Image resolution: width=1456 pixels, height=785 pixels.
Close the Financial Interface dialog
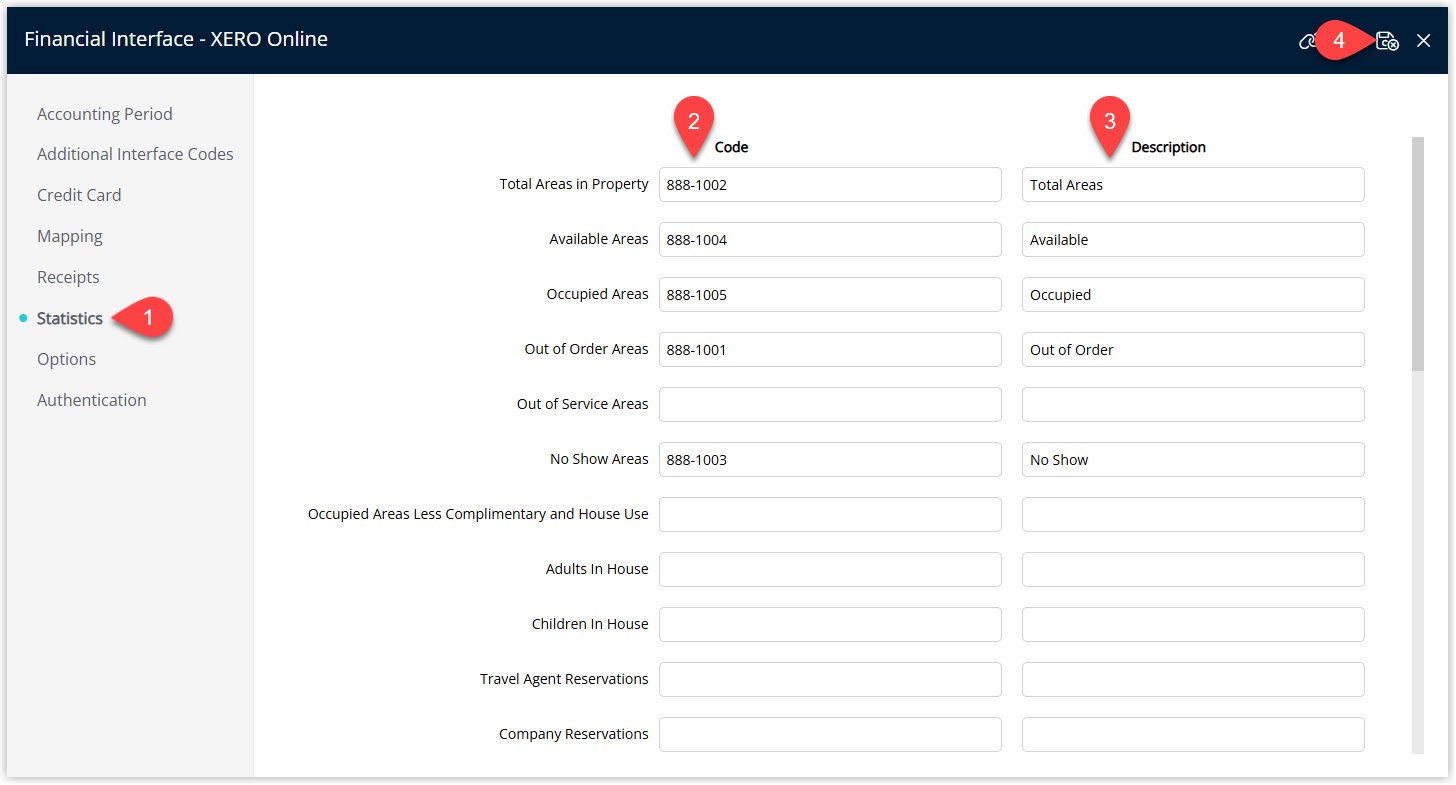(1424, 41)
